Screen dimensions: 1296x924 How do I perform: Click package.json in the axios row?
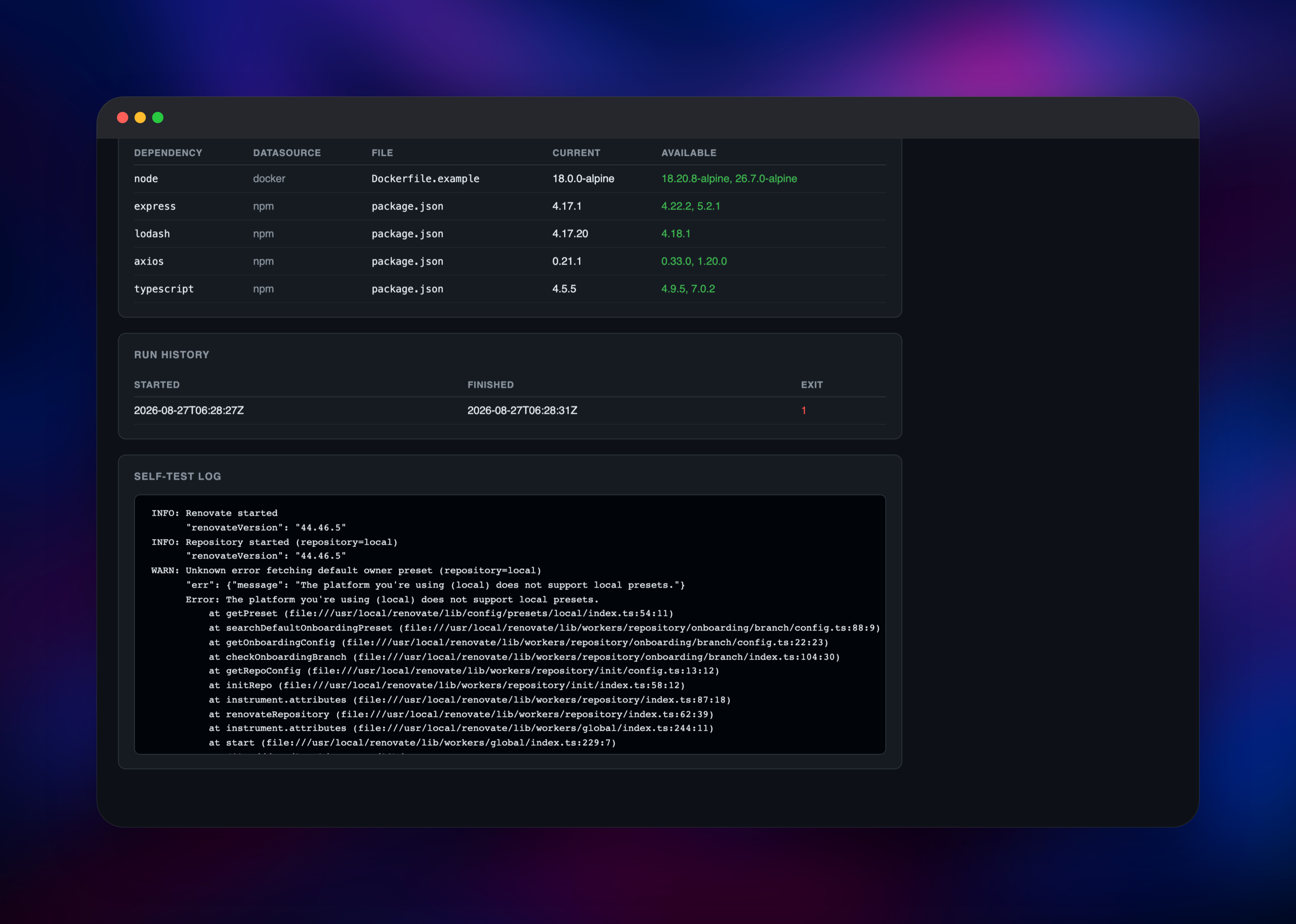click(407, 262)
